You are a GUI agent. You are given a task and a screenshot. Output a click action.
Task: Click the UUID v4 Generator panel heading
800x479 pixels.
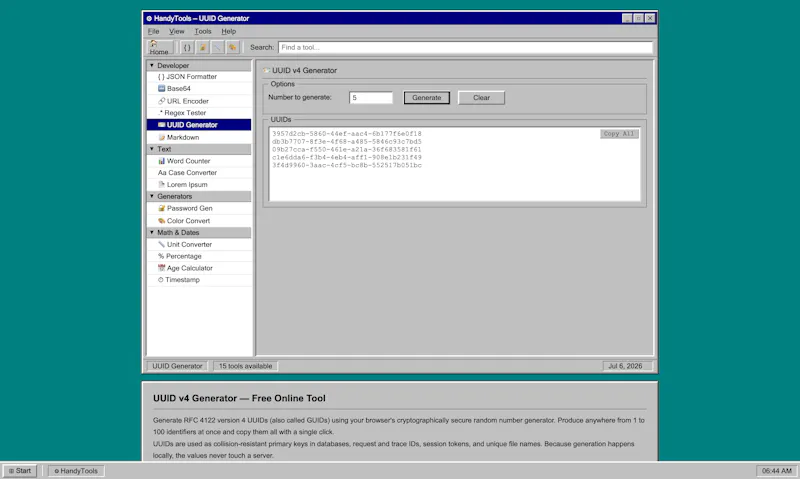tap(304, 70)
